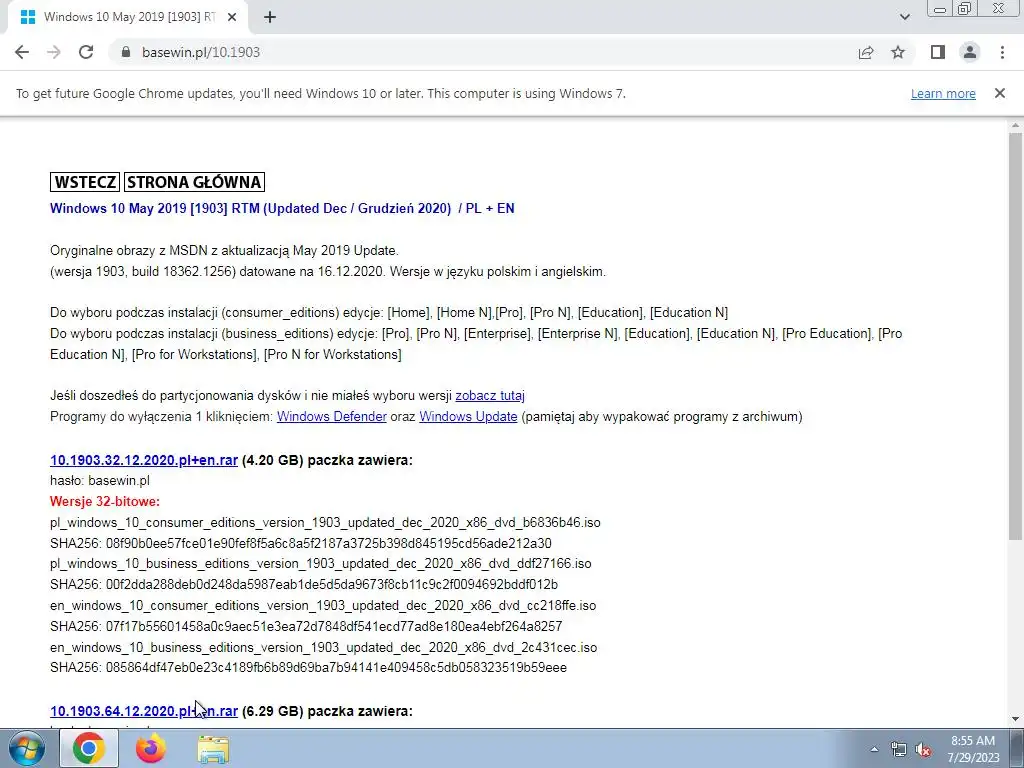The height and width of the screenshot is (768, 1024).
Task: Download 10.1903.64.12.2020.pl+en.rar
Action: click(x=144, y=711)
